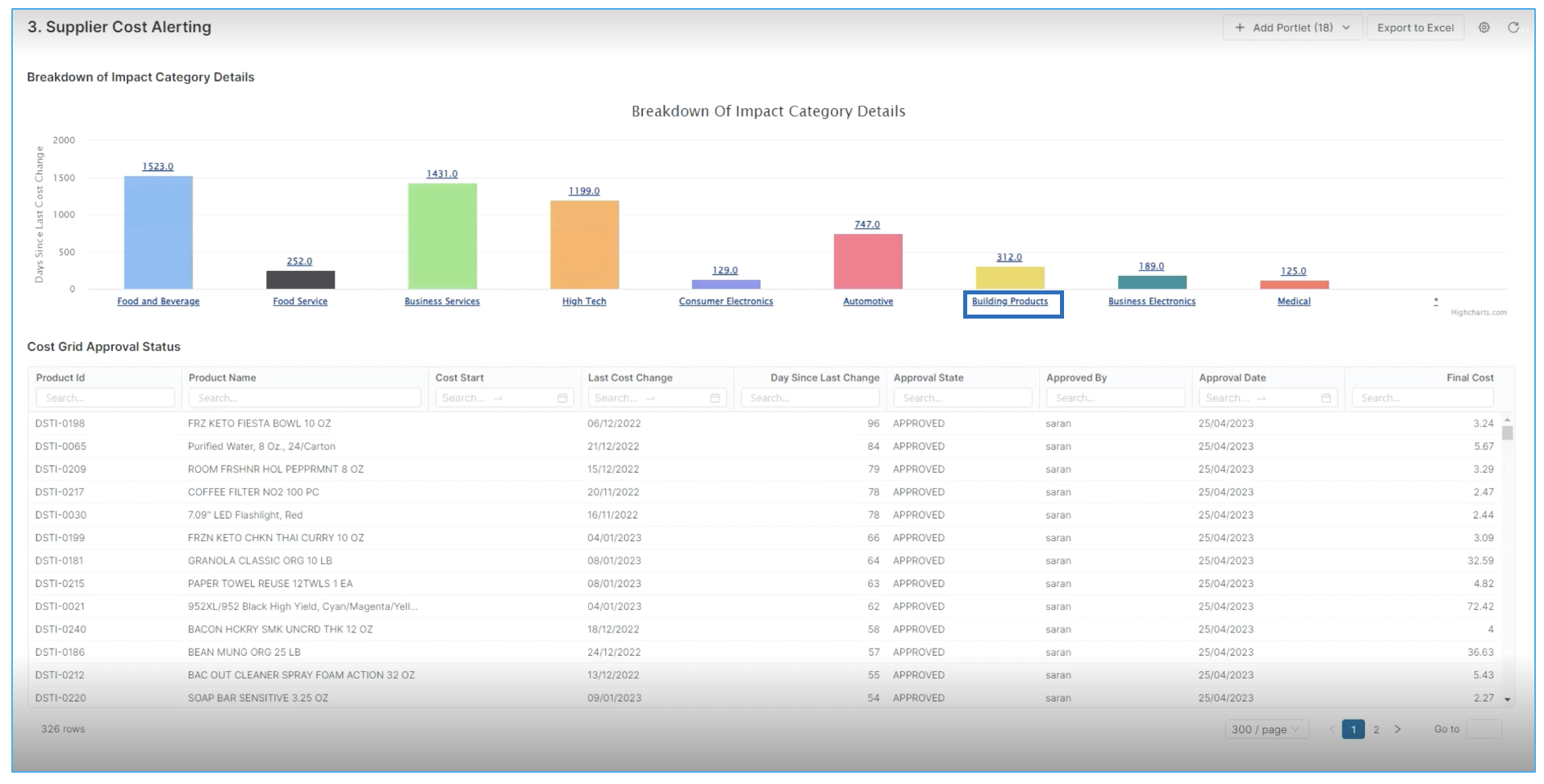Click Export to Excel button
The height and width of the screenshot is (784, 1544).
(x=1415, y=27)
